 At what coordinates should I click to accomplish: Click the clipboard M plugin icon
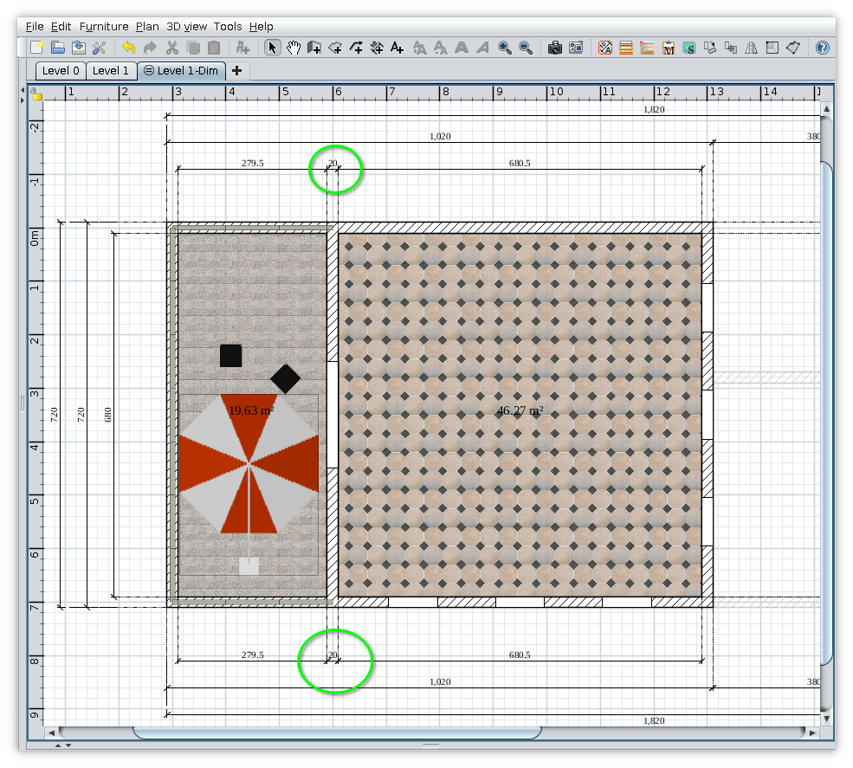669,48
